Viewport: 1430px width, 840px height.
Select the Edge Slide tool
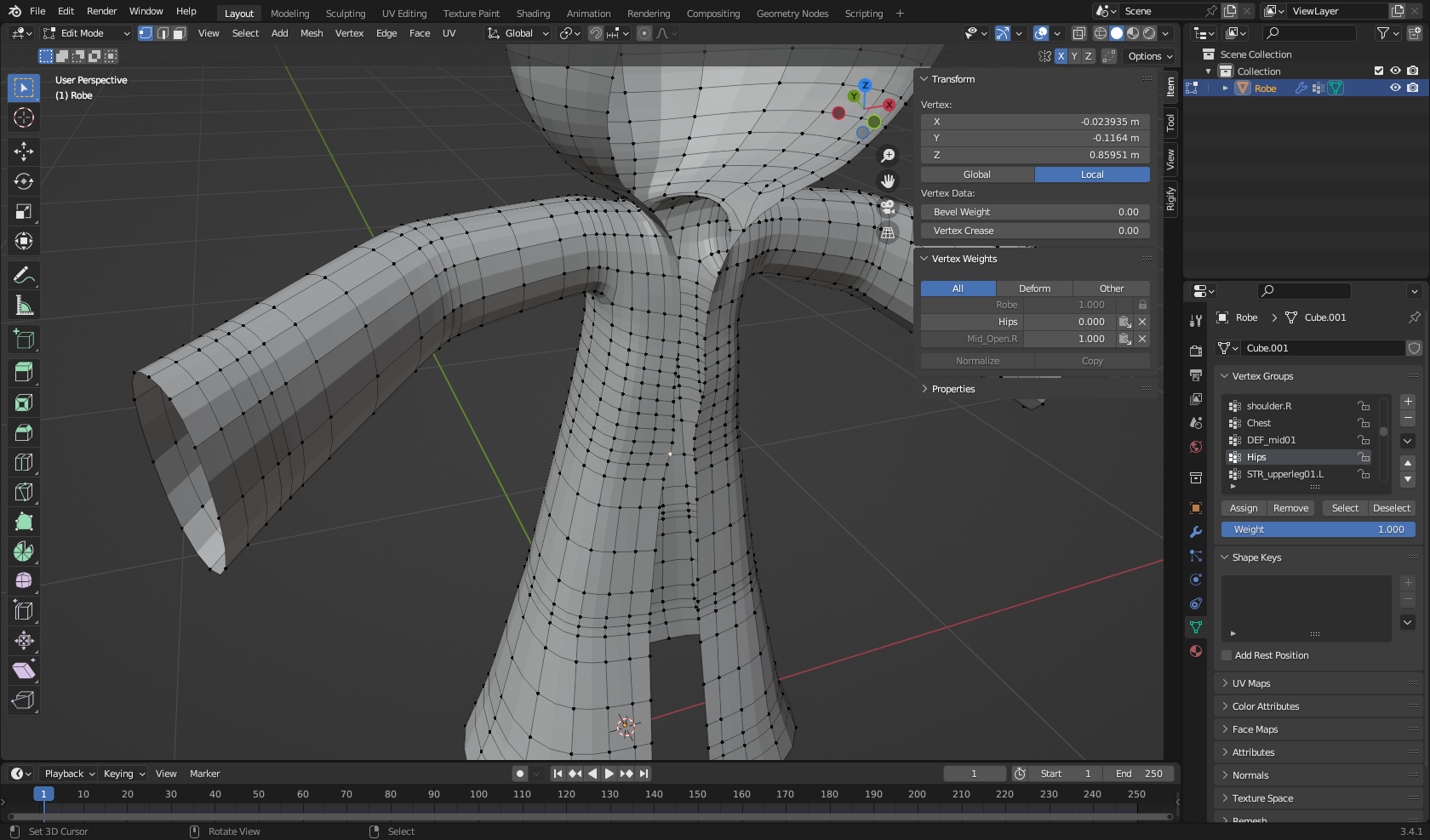point(24,611)
